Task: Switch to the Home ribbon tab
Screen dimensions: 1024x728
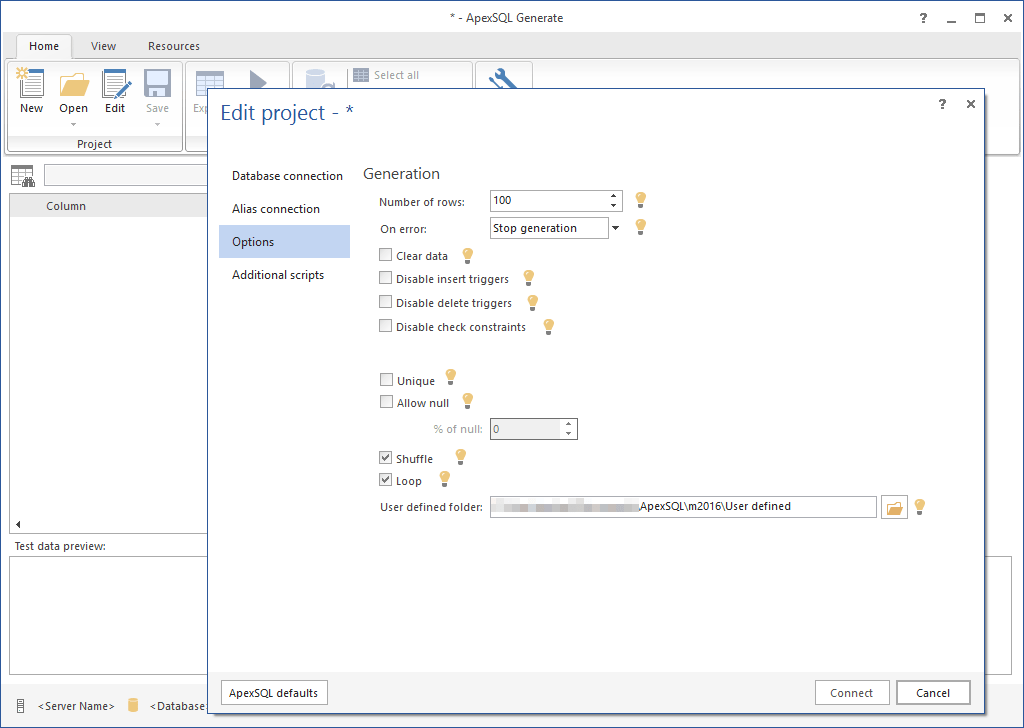Action: [44, 46]
